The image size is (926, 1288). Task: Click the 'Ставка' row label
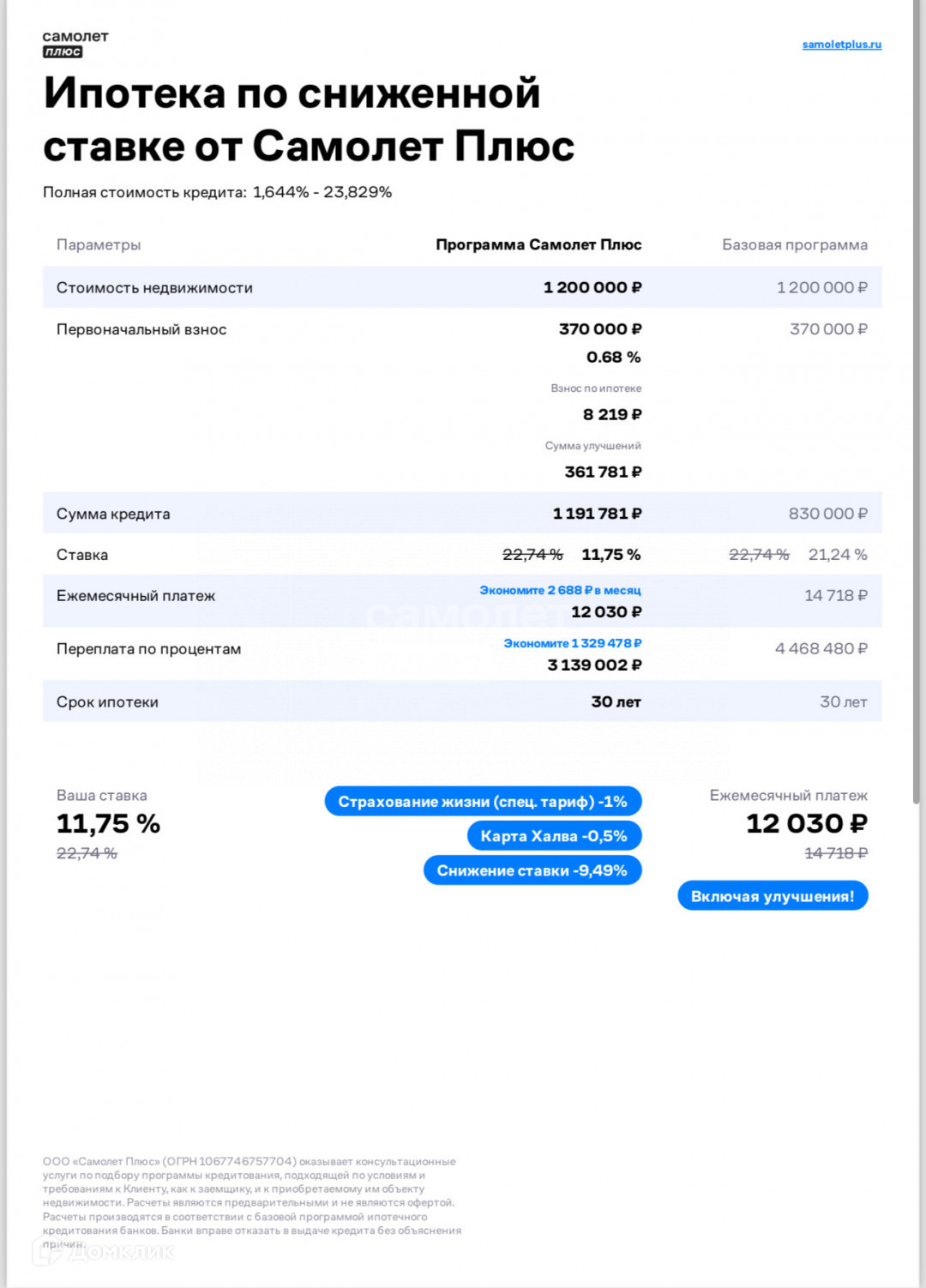82,555
